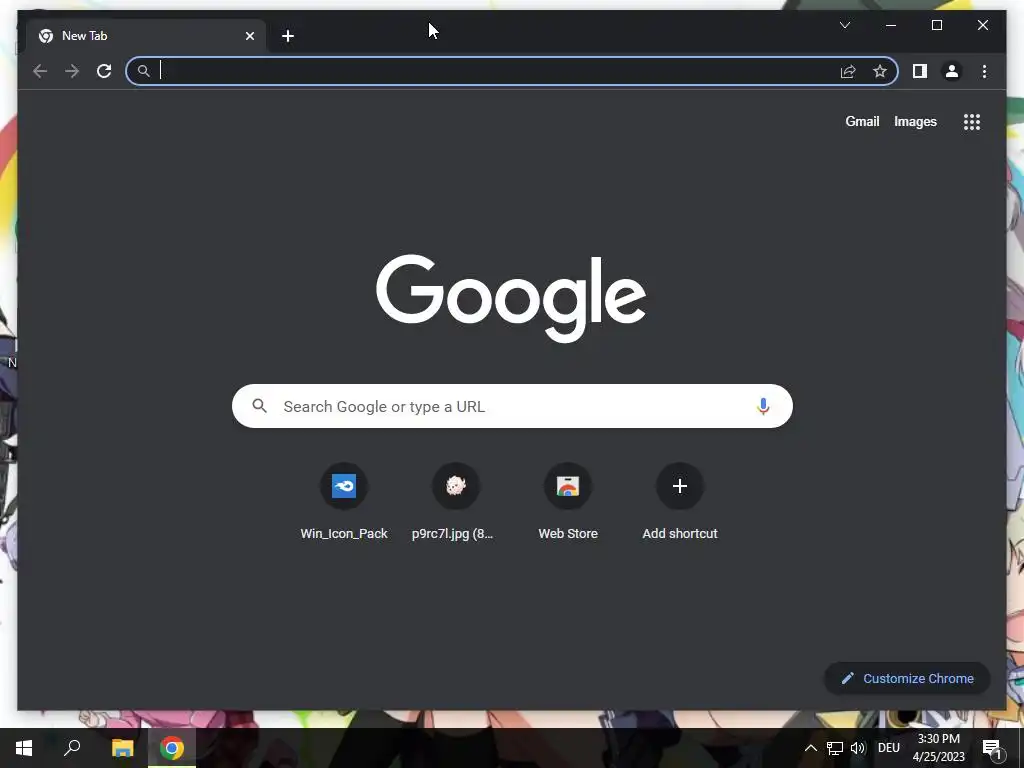Open the profile avatar menu

pos(952,71)
